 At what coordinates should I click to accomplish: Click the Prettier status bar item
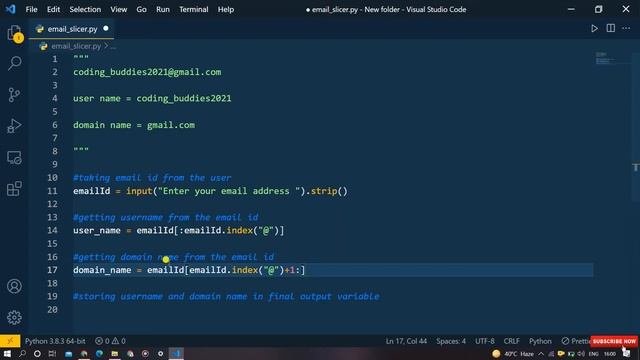(x=576, y=341)
